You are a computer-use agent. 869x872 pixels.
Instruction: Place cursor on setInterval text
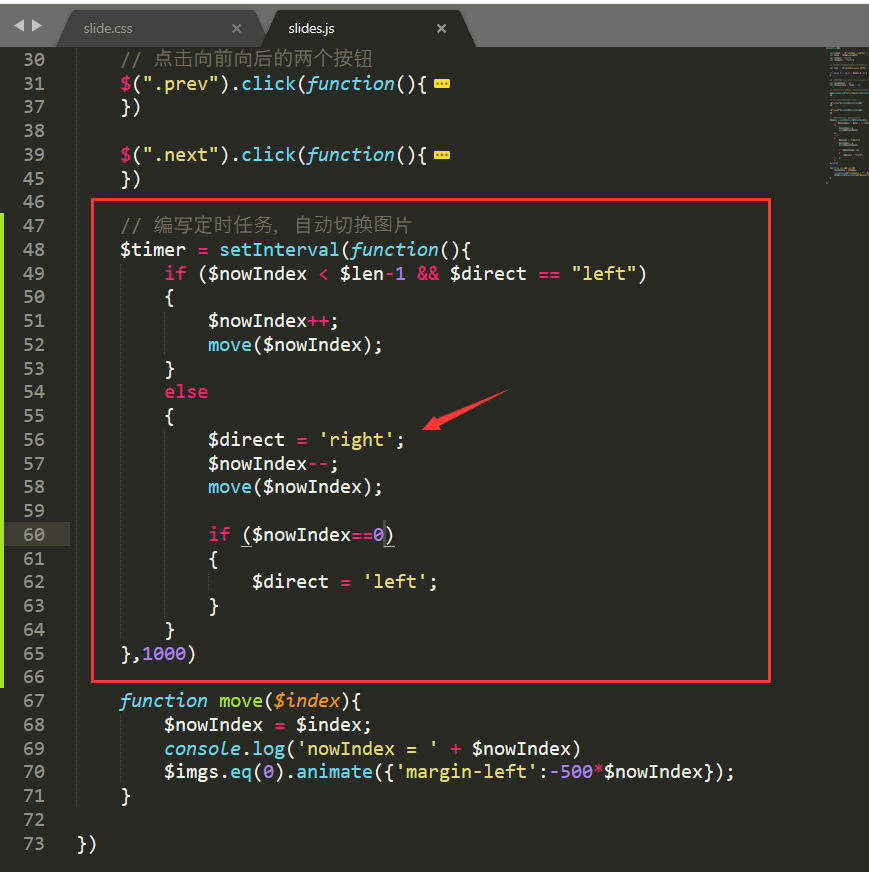tap(279, 250)
